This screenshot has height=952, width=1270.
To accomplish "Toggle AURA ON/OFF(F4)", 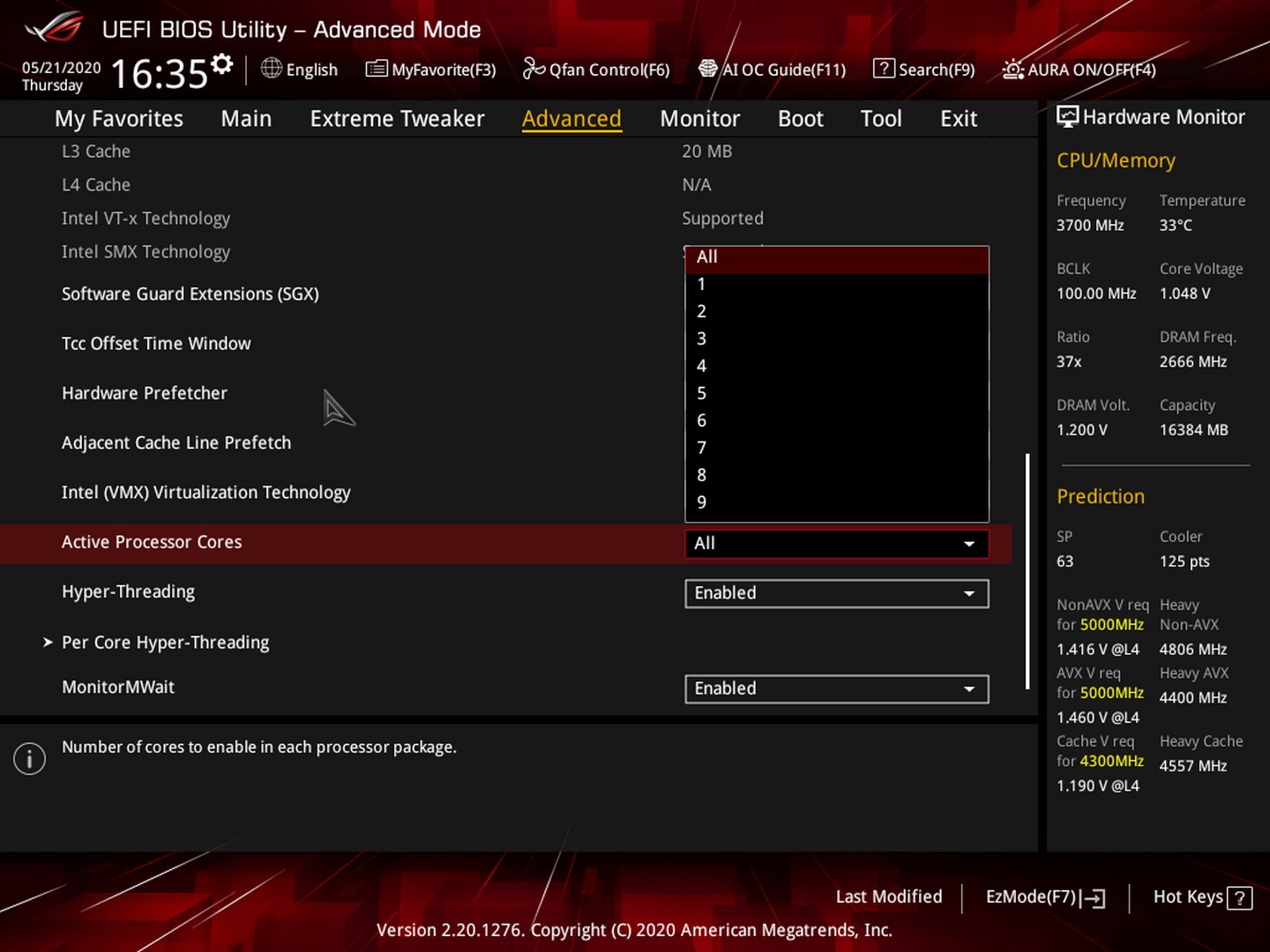I will pyautogui.click(x=1079, y=69).
